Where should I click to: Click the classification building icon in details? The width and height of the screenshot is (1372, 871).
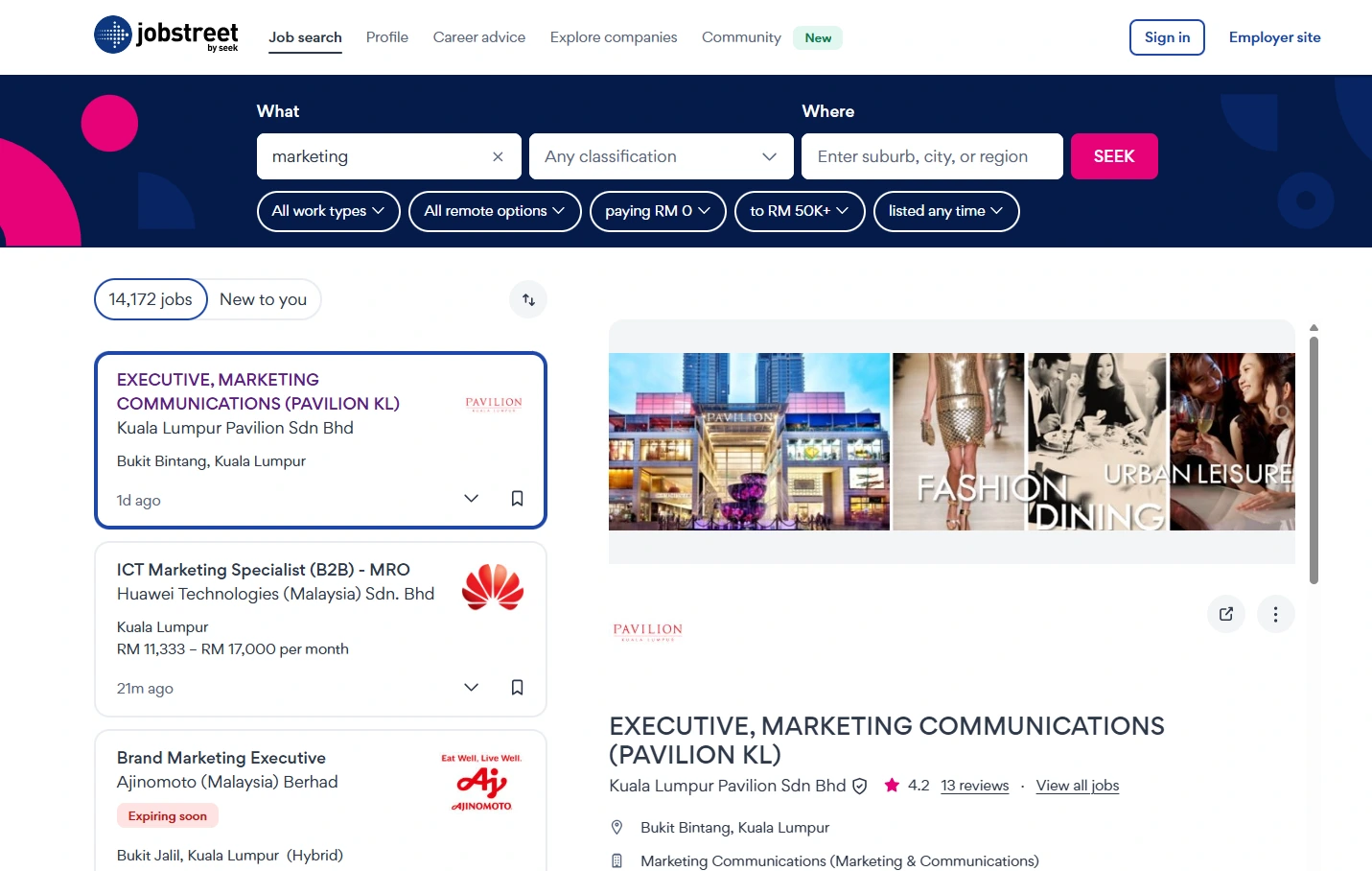[617, 861]
